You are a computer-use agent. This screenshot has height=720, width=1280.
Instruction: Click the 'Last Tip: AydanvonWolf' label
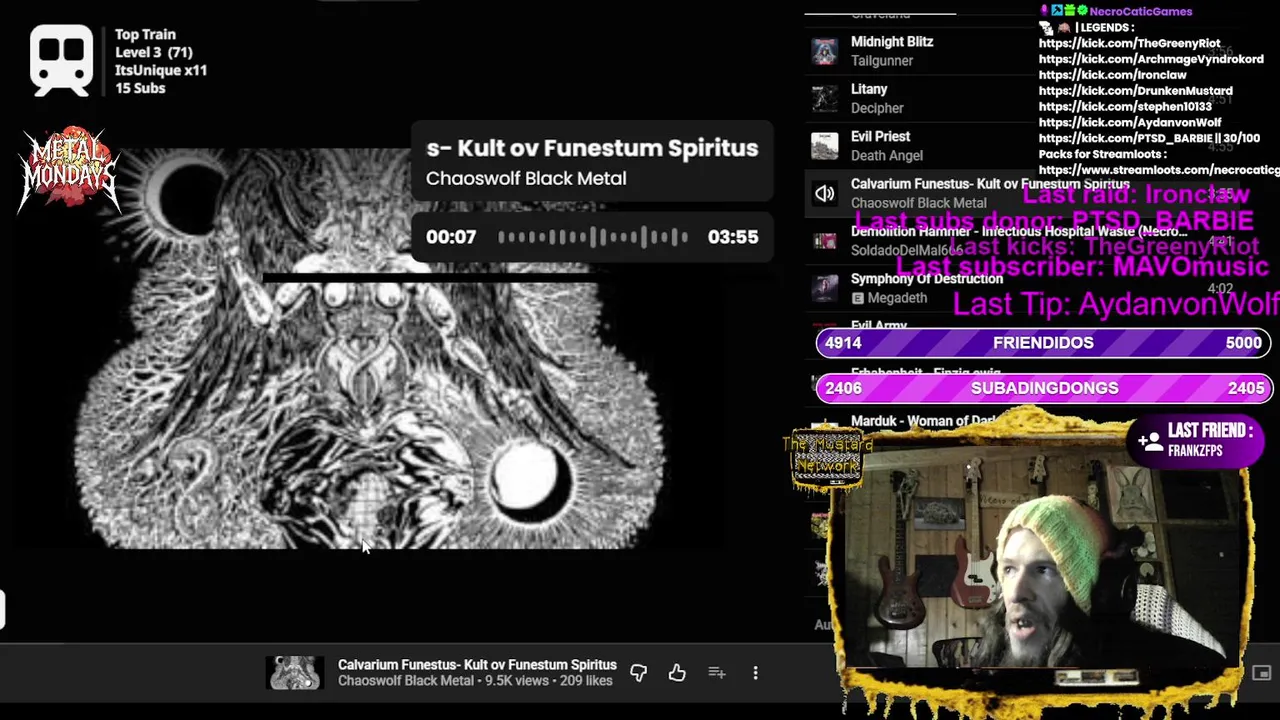1116,304
